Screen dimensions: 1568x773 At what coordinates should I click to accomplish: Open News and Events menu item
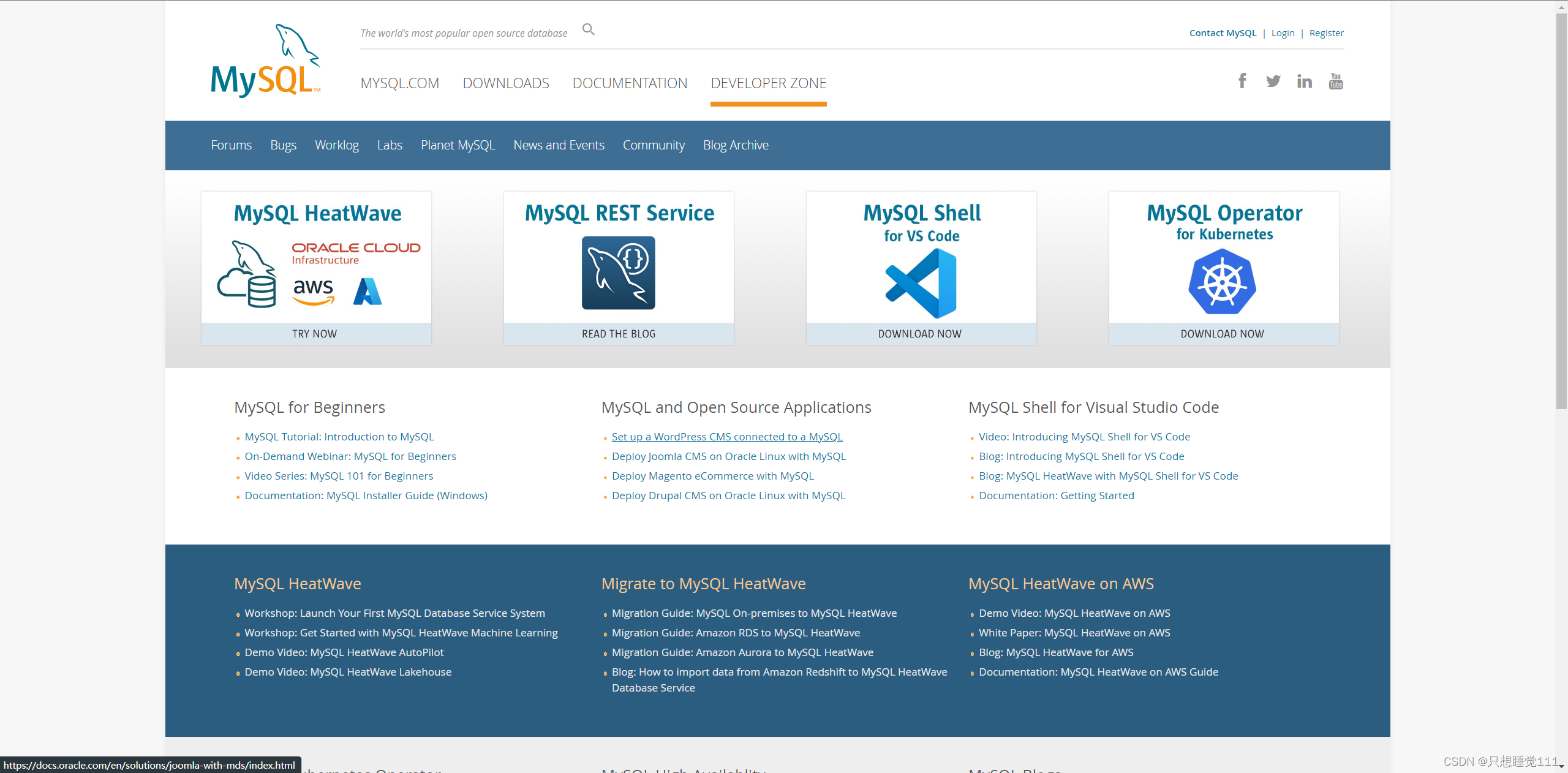click(x=559, y=145)
